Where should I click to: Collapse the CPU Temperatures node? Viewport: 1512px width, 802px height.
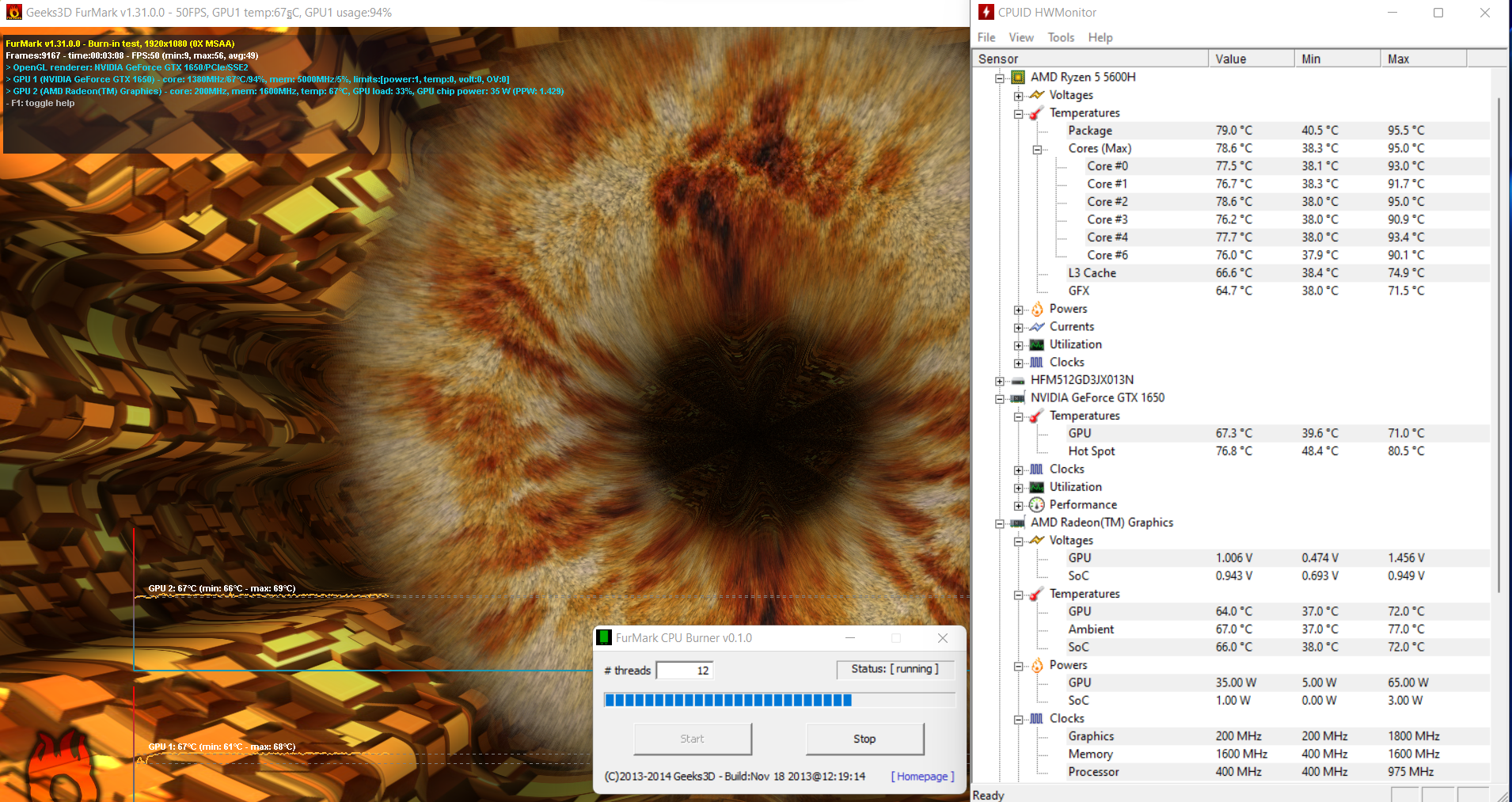click(1019, 114)
